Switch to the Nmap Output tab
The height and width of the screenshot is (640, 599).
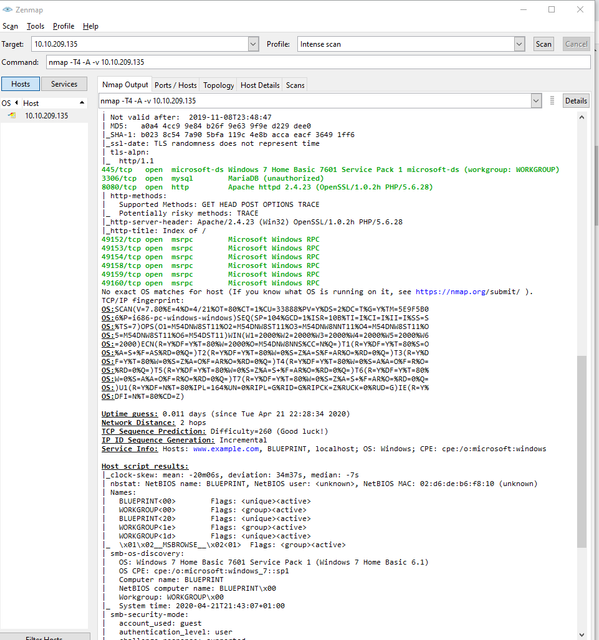click(x=125, y=85)
